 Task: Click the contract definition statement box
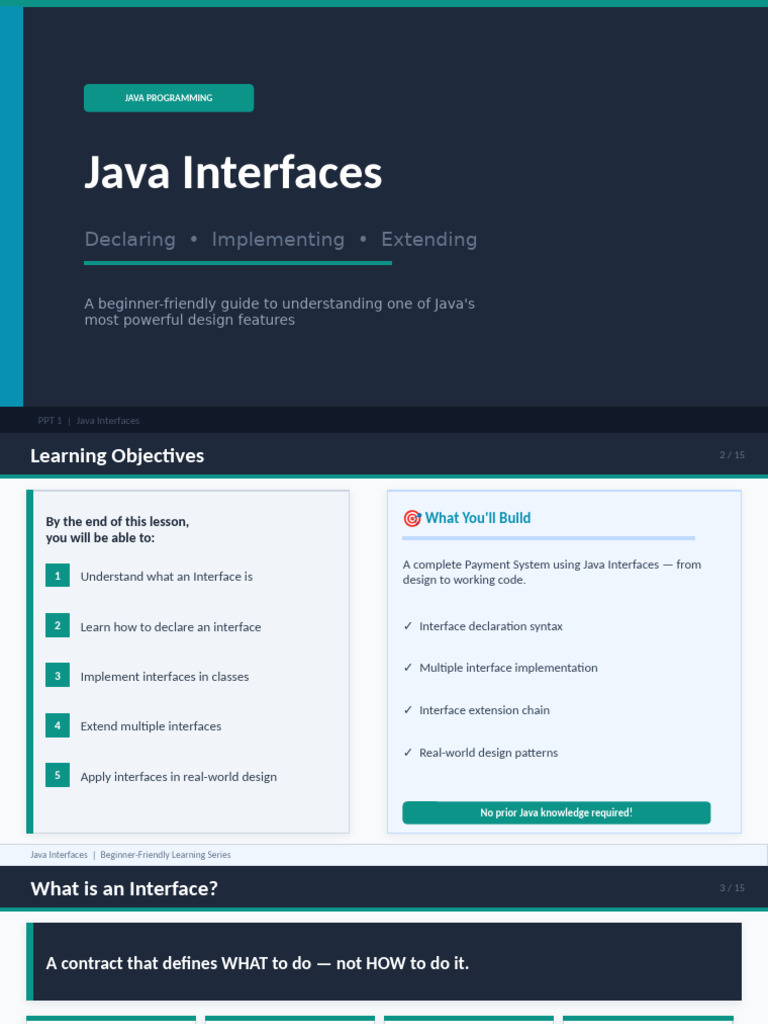coord(384,962)
